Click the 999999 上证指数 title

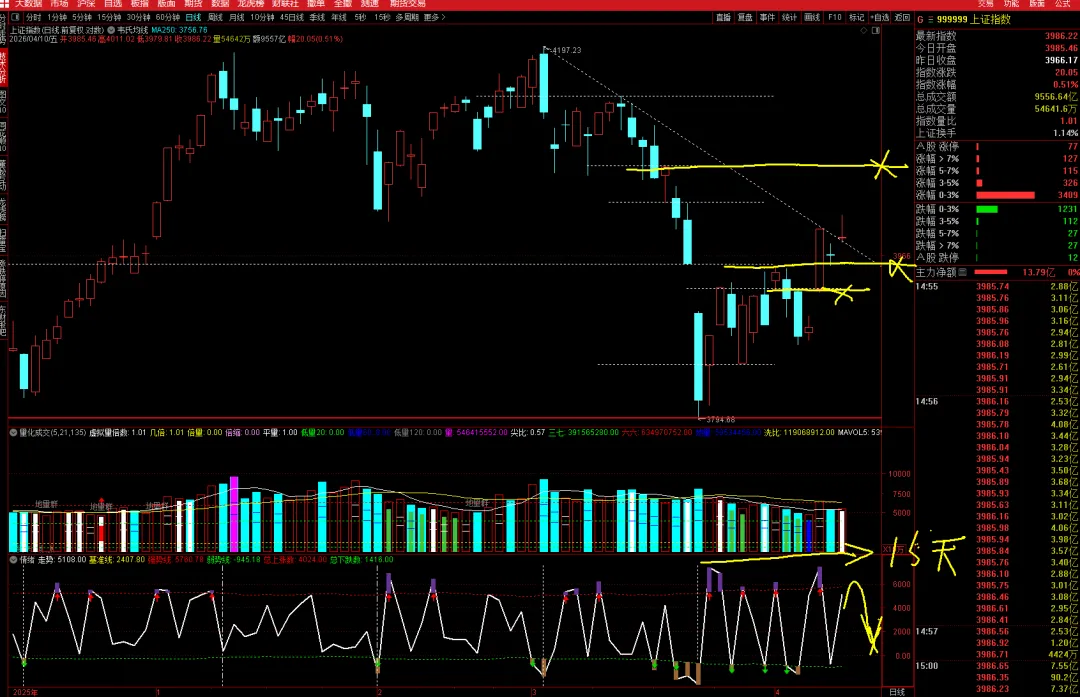[x=974, y=19]
